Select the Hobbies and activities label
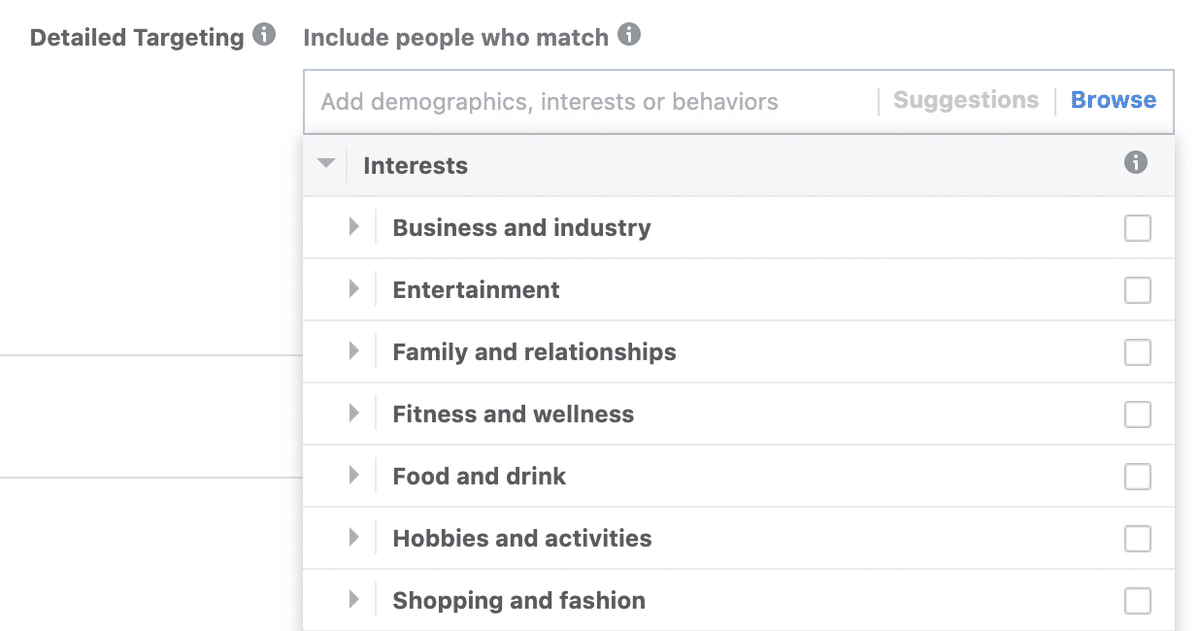 tap(522, 538)
